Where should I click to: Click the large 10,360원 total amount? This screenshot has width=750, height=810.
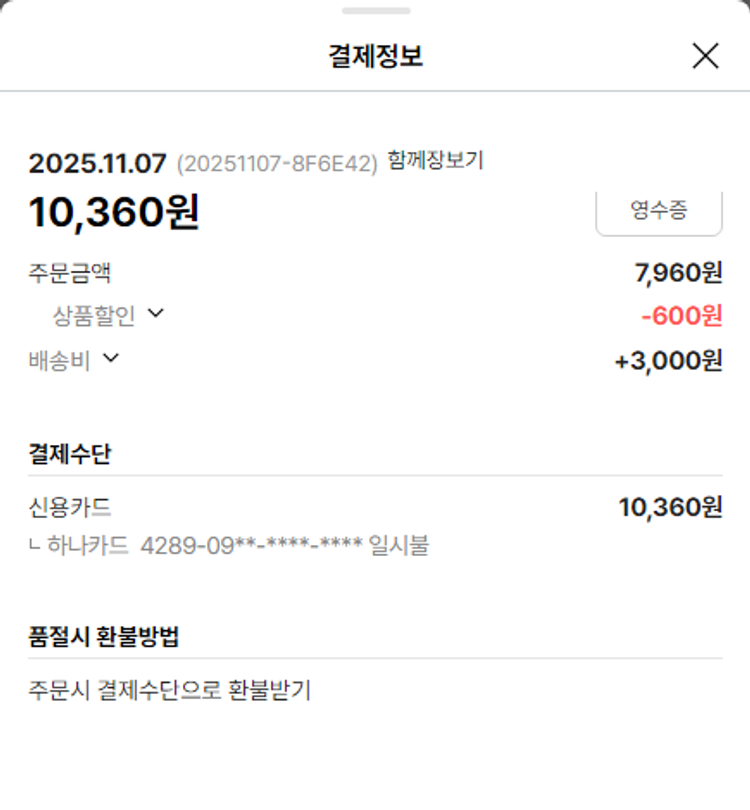click(114, 212)
